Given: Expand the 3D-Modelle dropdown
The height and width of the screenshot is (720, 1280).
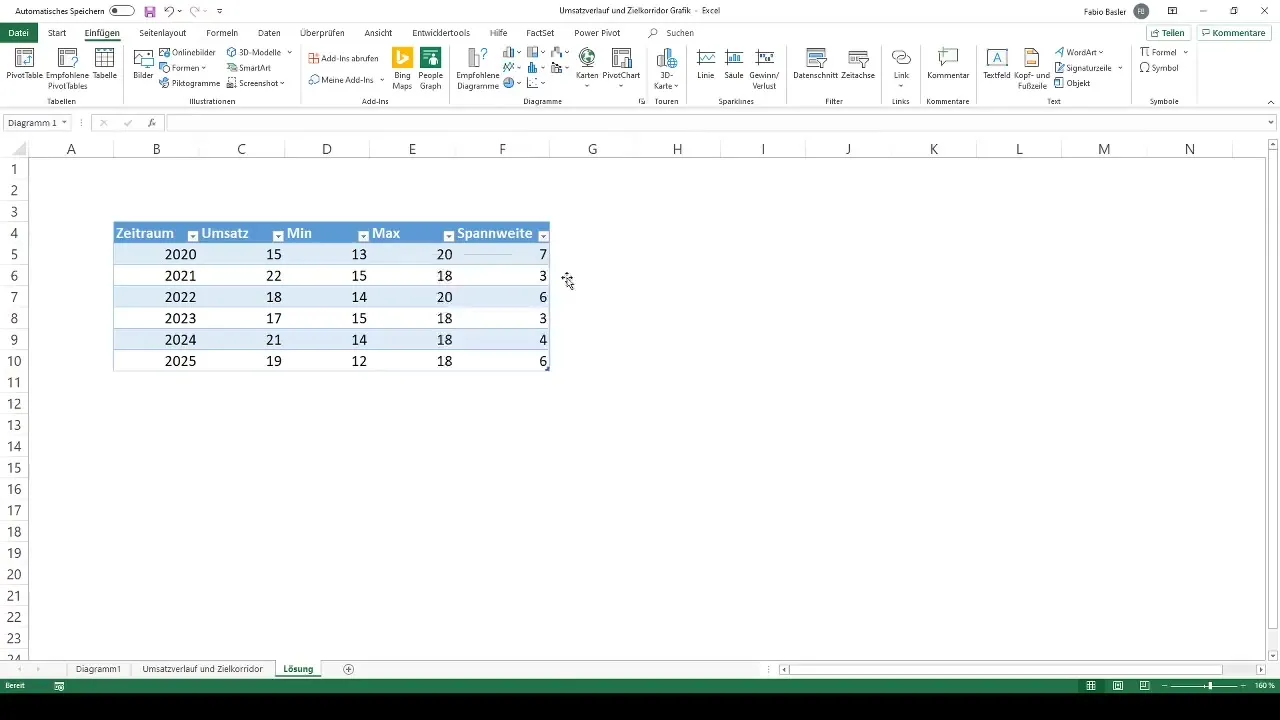Looking at the screenshot, I should (290, 52).
